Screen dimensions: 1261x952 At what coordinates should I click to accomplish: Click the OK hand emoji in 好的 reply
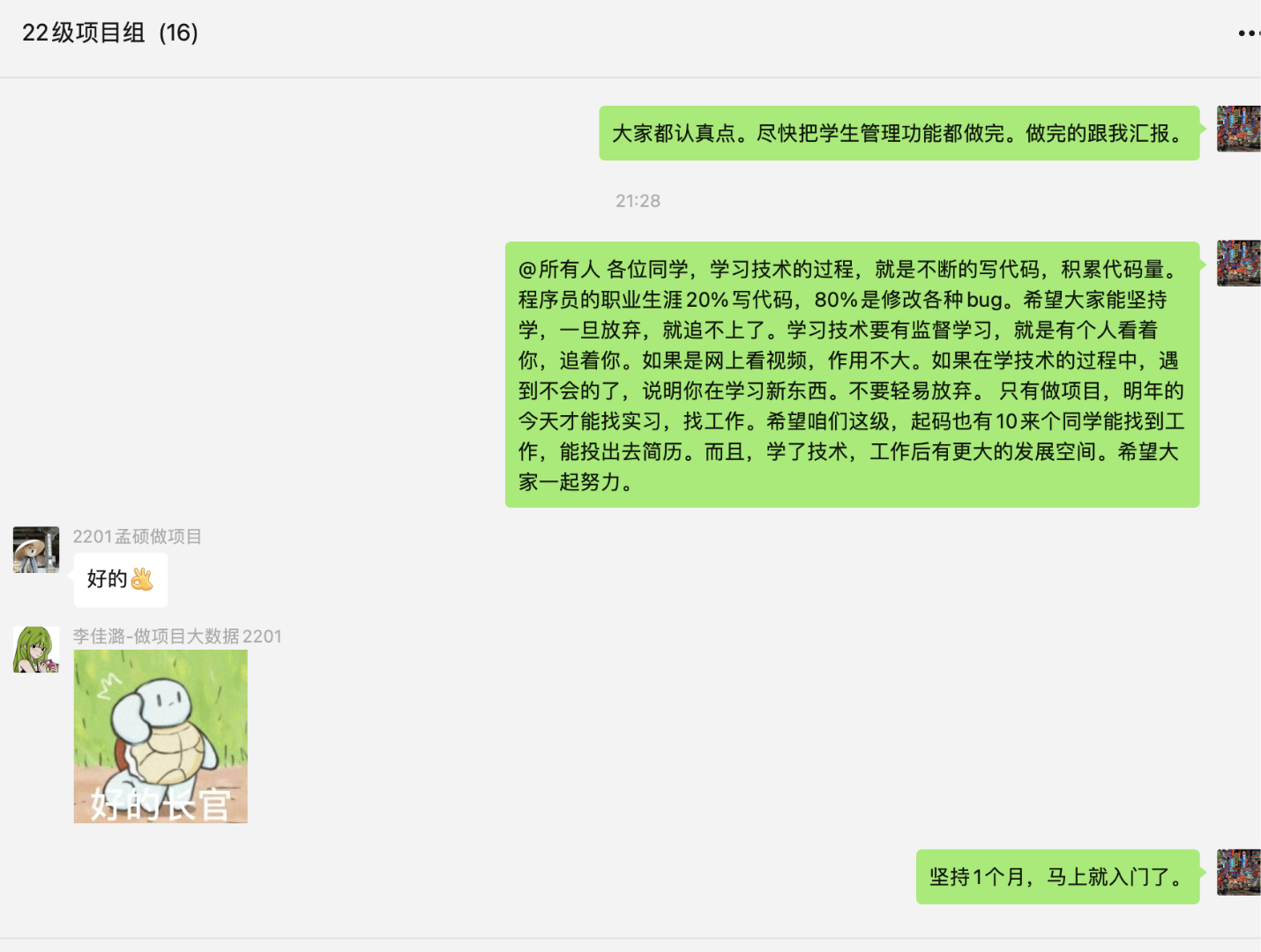click(142, 579)
